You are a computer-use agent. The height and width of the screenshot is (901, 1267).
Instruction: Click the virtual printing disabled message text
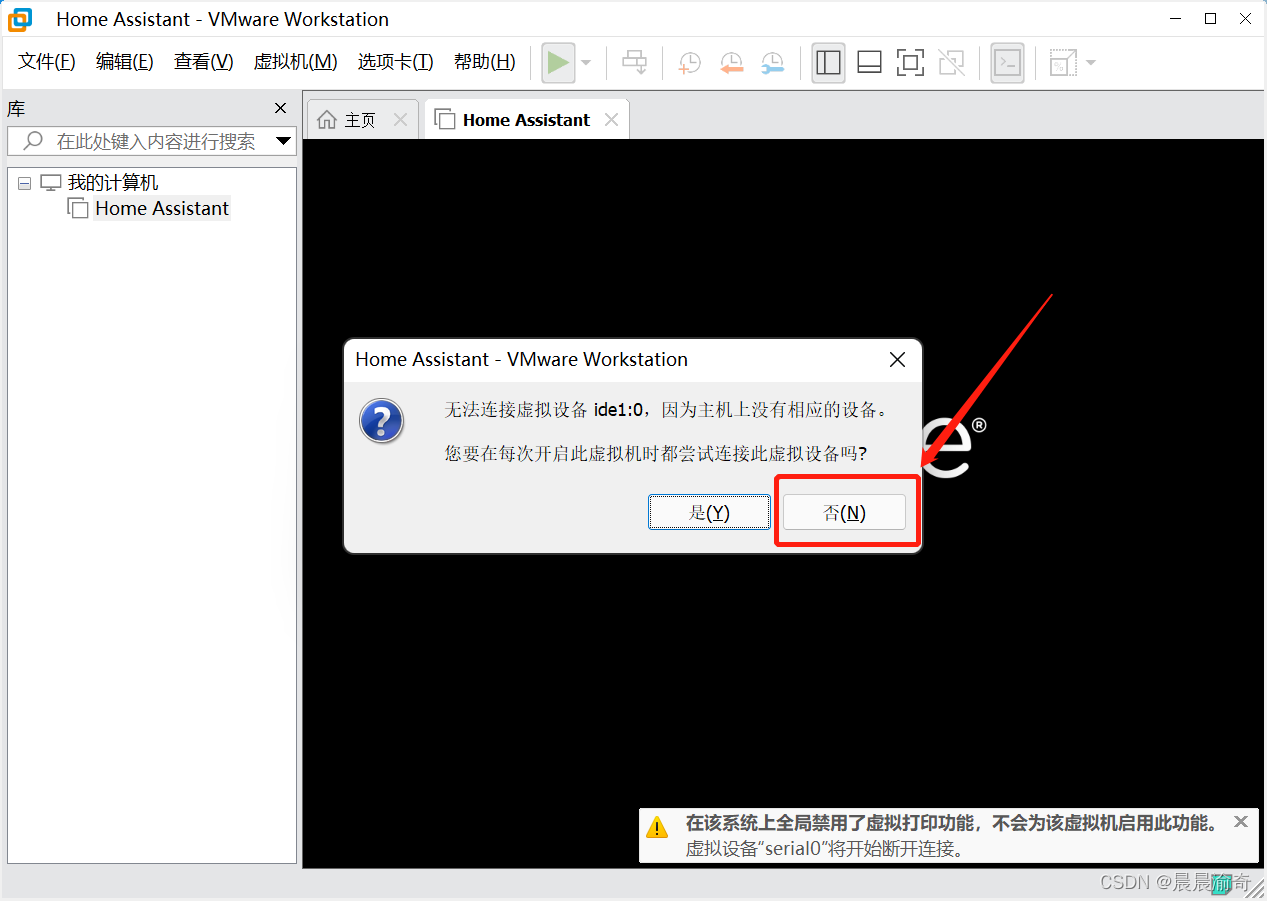pos(952,824)
